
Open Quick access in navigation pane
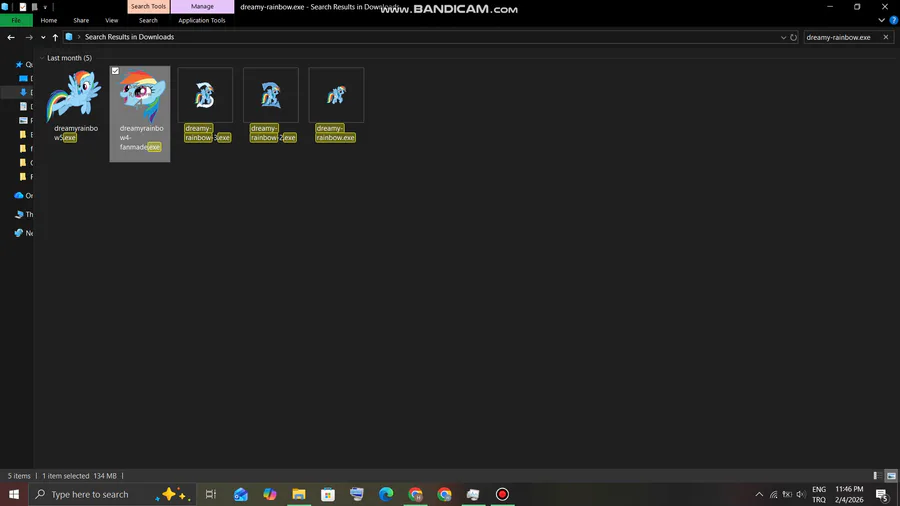click(x=24, y=64)
